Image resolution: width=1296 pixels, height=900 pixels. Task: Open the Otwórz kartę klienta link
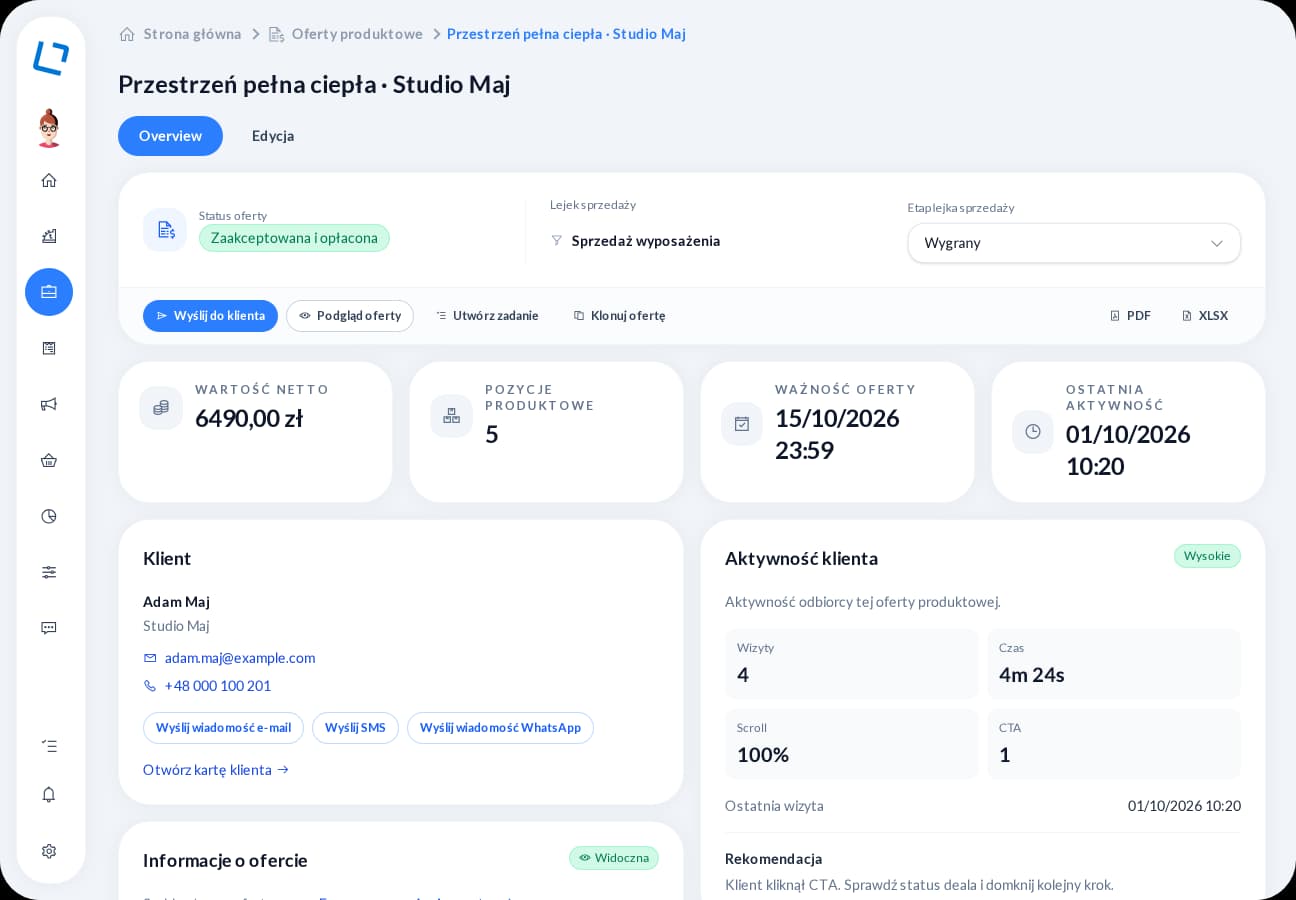[x=216, y=770]
